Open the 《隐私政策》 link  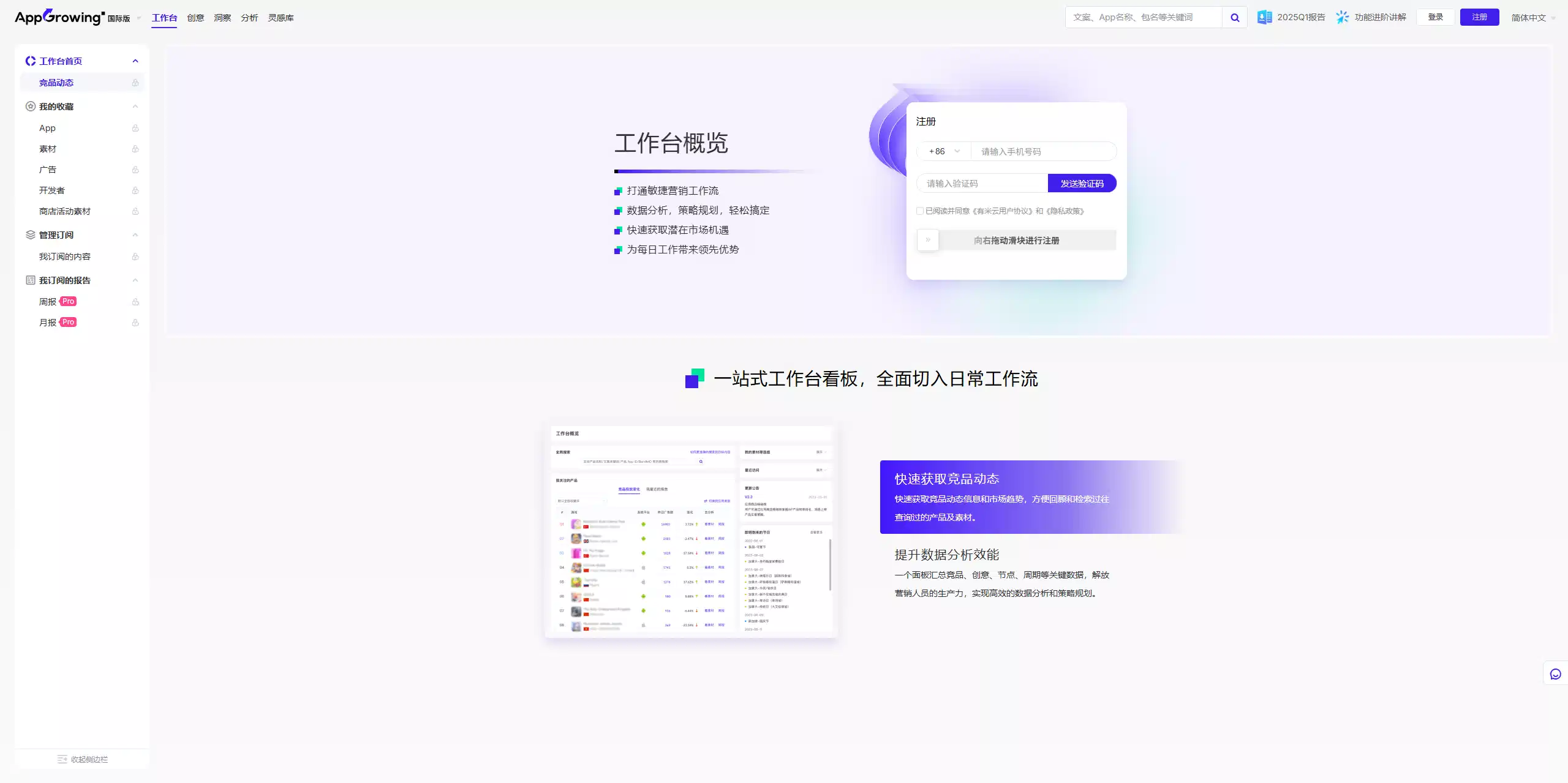coord(1067,211)
